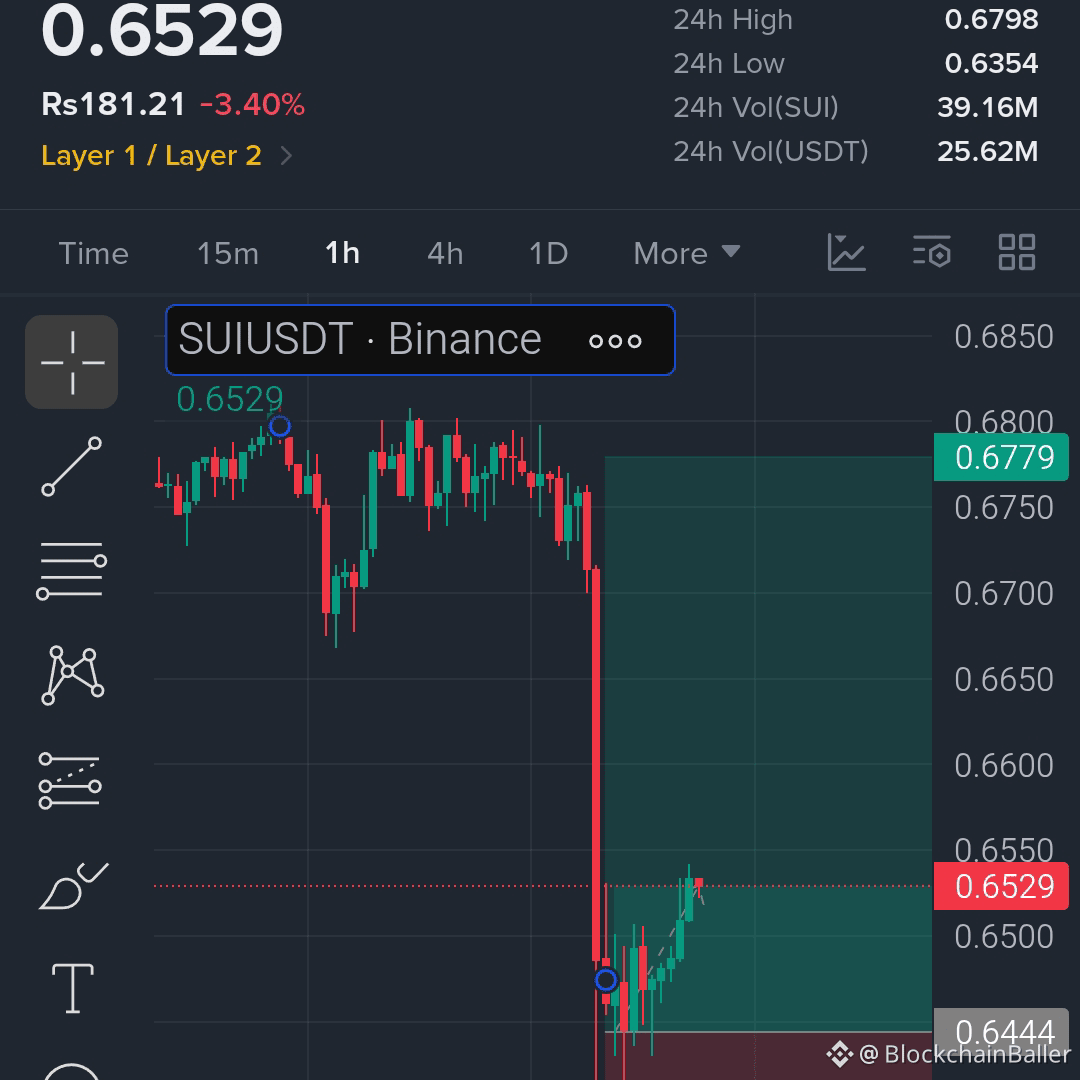Click the 0.6500 price axis label
1080x1080 pixels.
click(1004, 937)
